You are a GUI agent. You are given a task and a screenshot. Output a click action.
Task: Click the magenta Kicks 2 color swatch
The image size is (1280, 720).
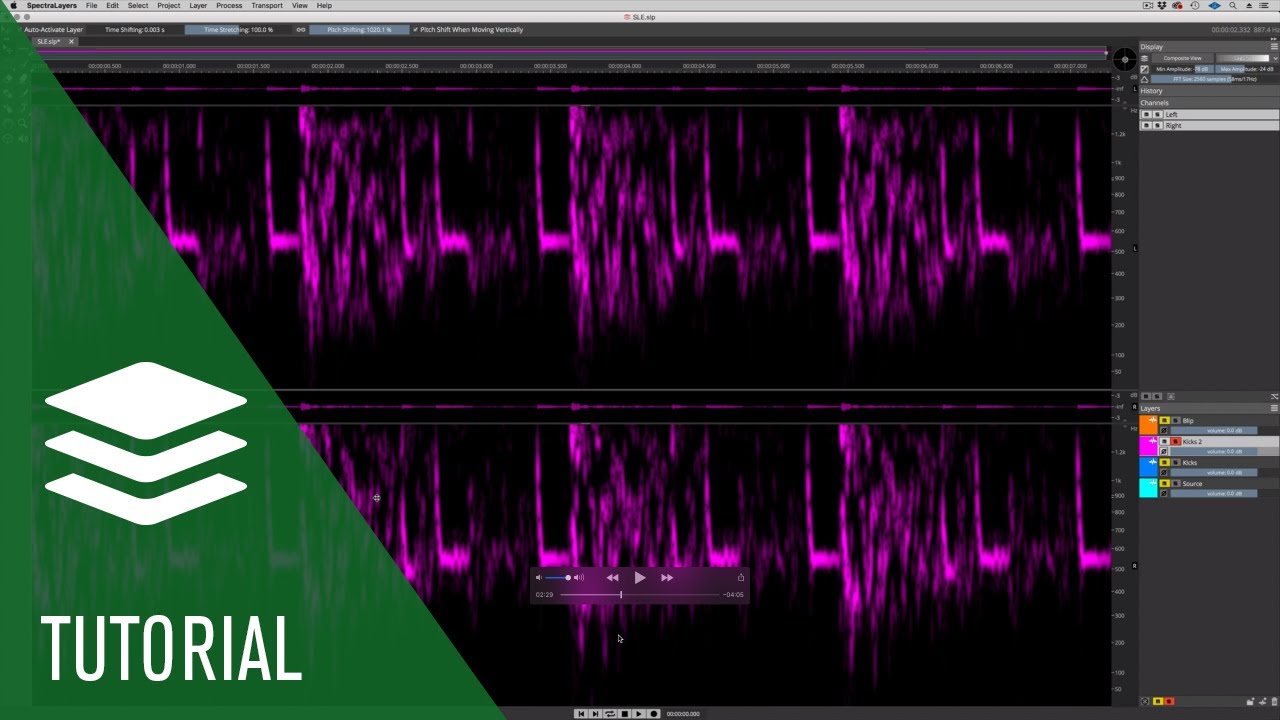(1148, 446)
